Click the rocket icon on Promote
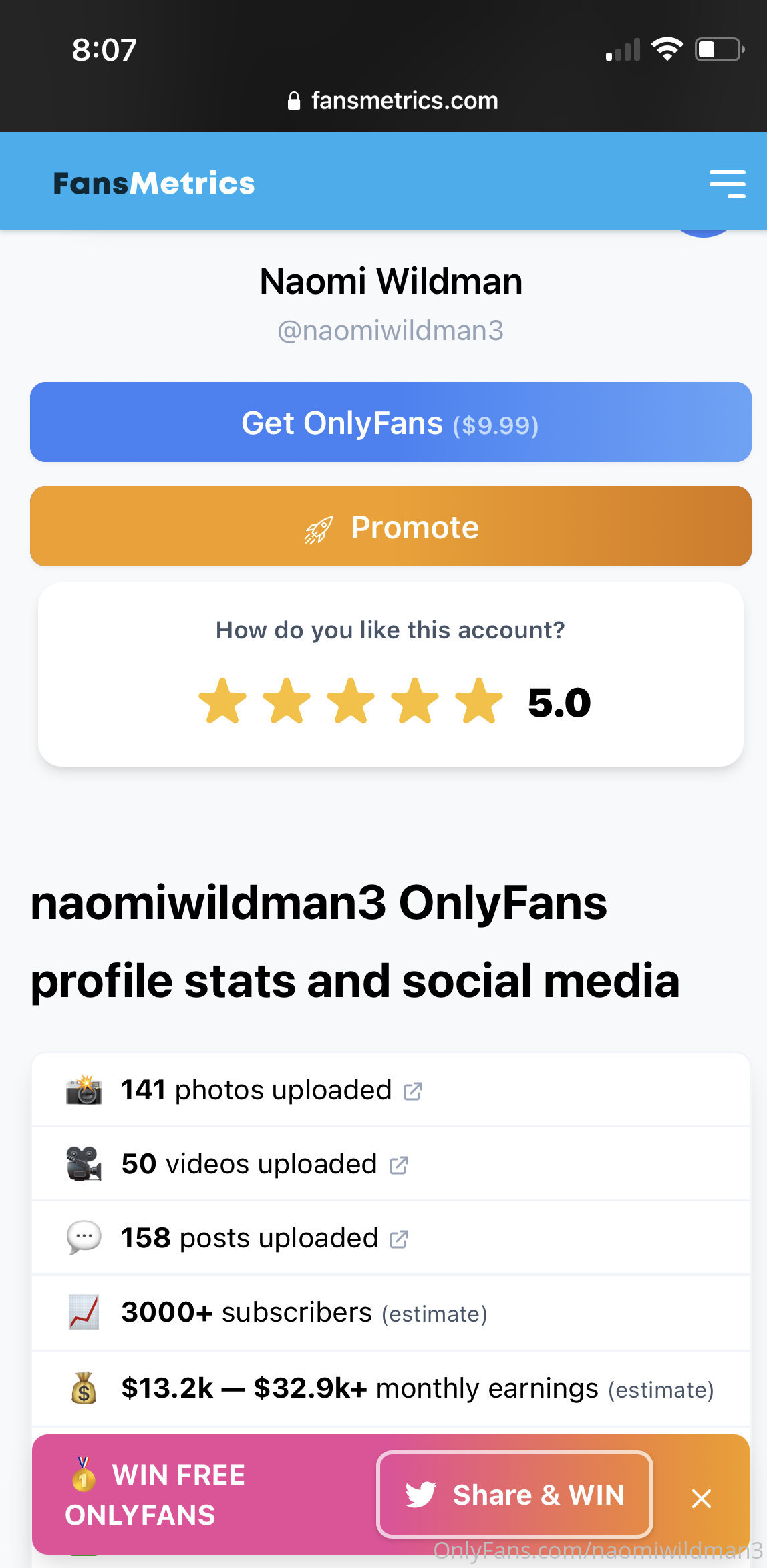This screenshot has height=1568, width=767. click(319, 530)
